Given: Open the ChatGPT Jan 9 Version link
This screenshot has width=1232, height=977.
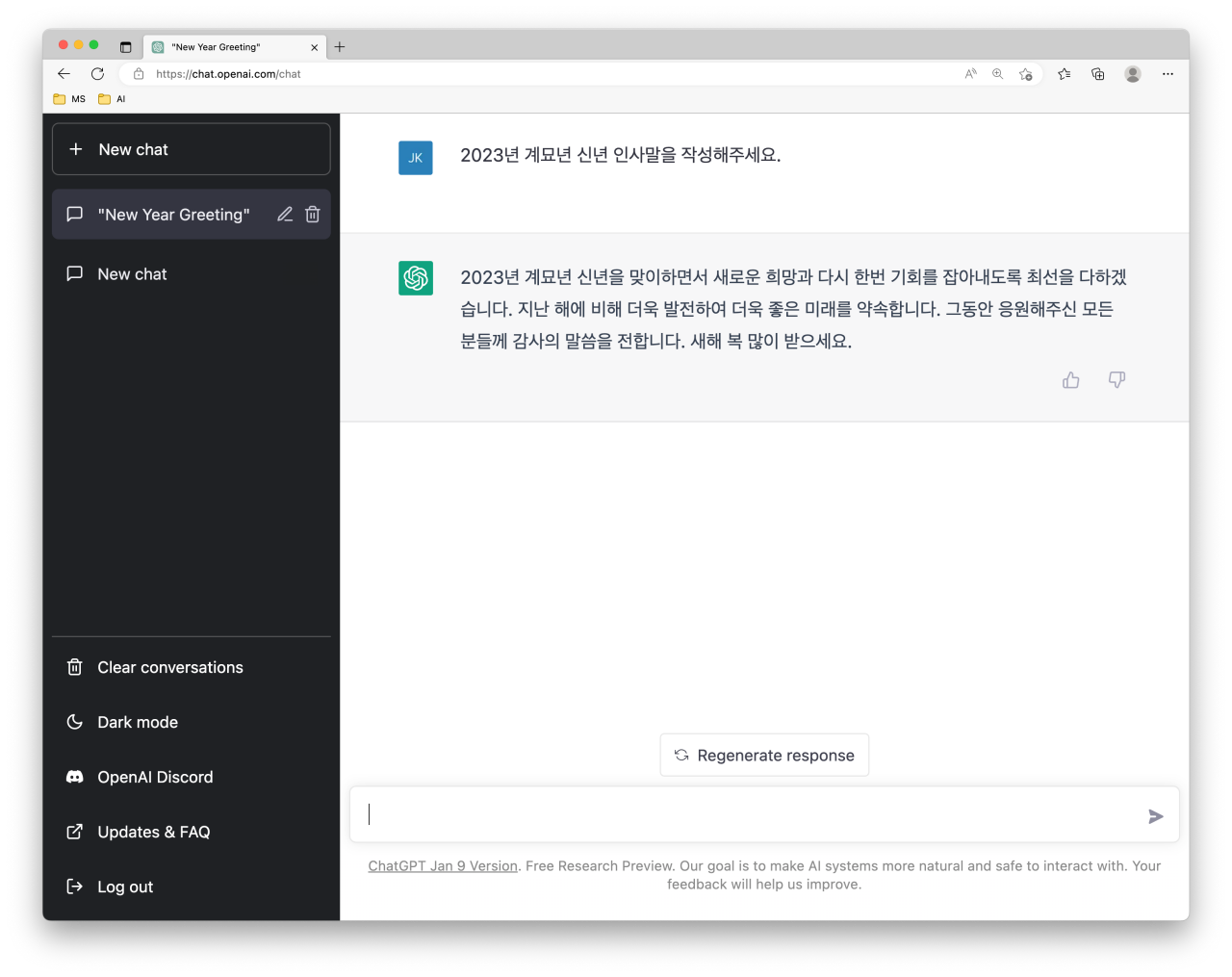Looking at the screenshot, I should point(443,866).
